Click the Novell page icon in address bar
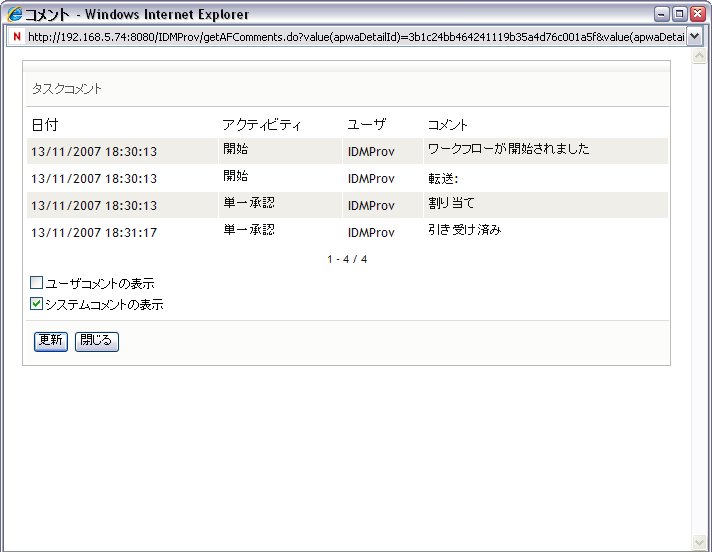Screen dimensions: 712x552 click(x=17, y=36)
